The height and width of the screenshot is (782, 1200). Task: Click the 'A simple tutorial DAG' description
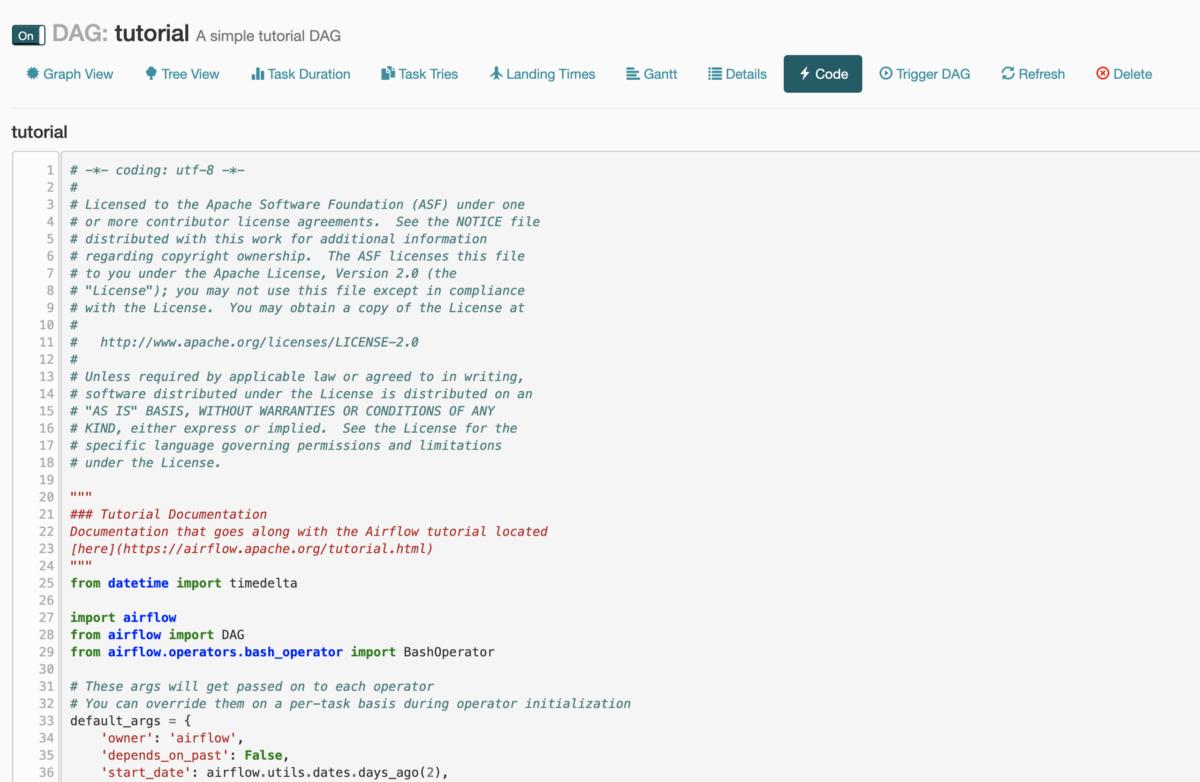point(268,36)
